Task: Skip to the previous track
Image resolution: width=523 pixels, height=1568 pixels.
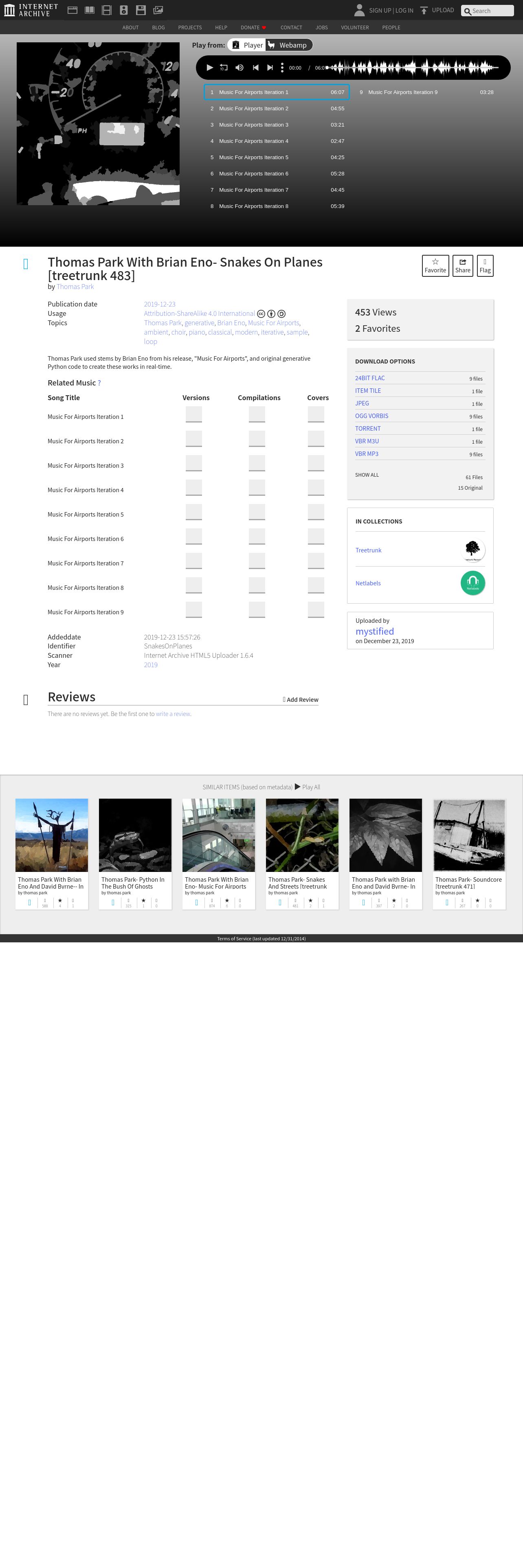Action: 255,68
